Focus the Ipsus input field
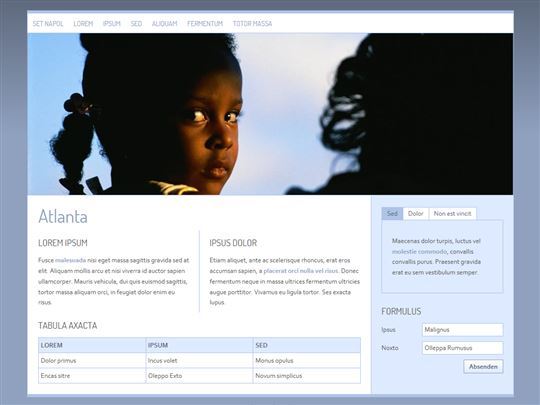Image resolution: width=540 pixels, height=405 pixels. click(x=463, y=330)
